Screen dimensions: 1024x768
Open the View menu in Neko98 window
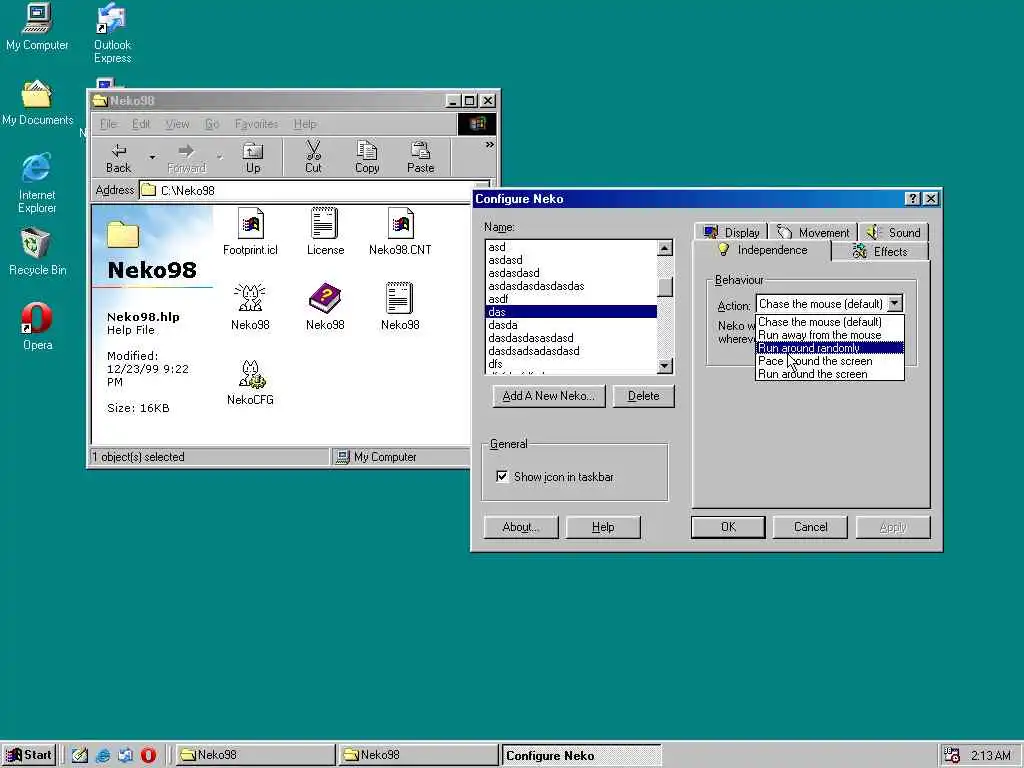[x=177, y=124]
